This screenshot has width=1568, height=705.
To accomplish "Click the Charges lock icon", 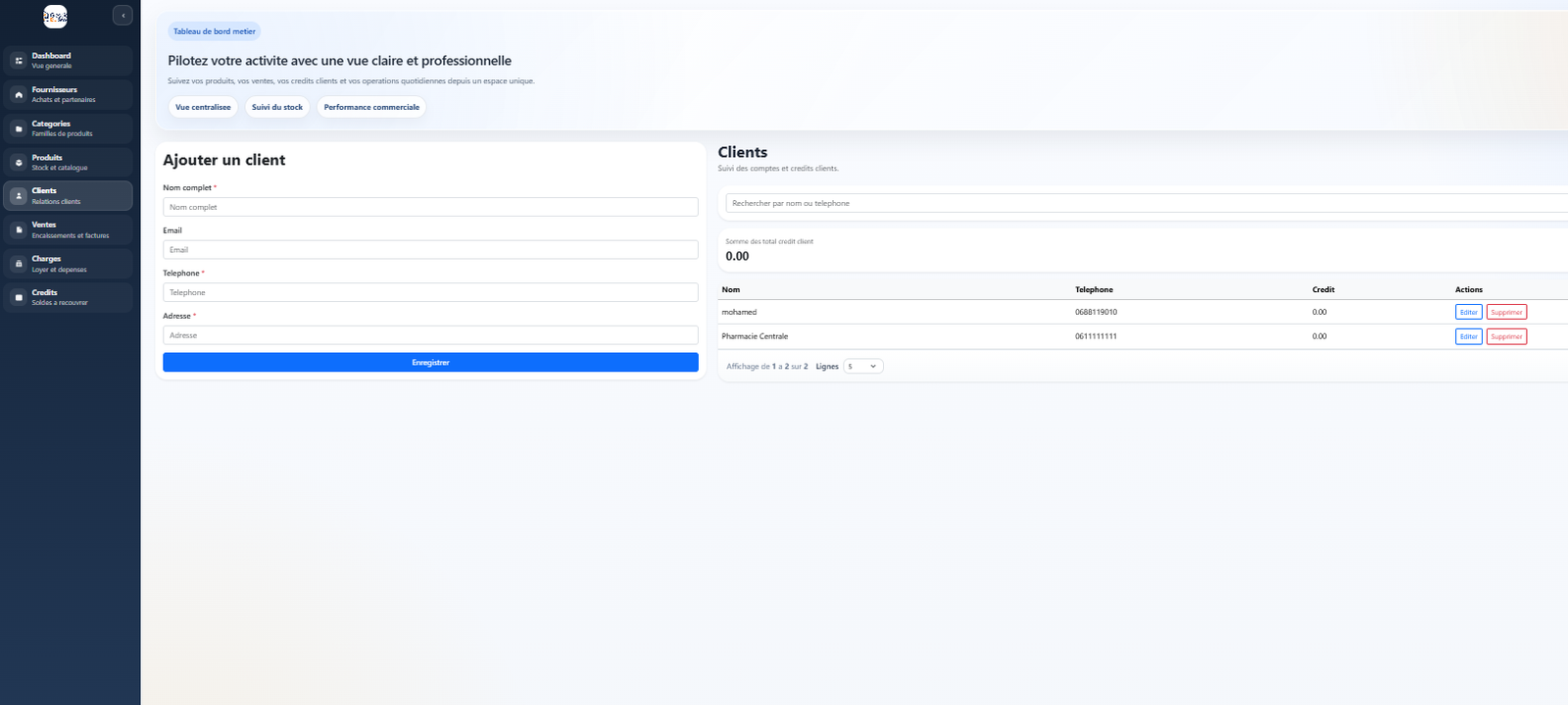I will pos(19,264).
